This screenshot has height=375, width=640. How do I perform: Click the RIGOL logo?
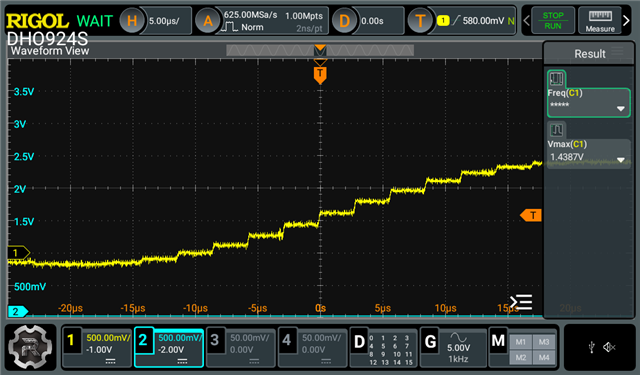click(x=37, y=20)
